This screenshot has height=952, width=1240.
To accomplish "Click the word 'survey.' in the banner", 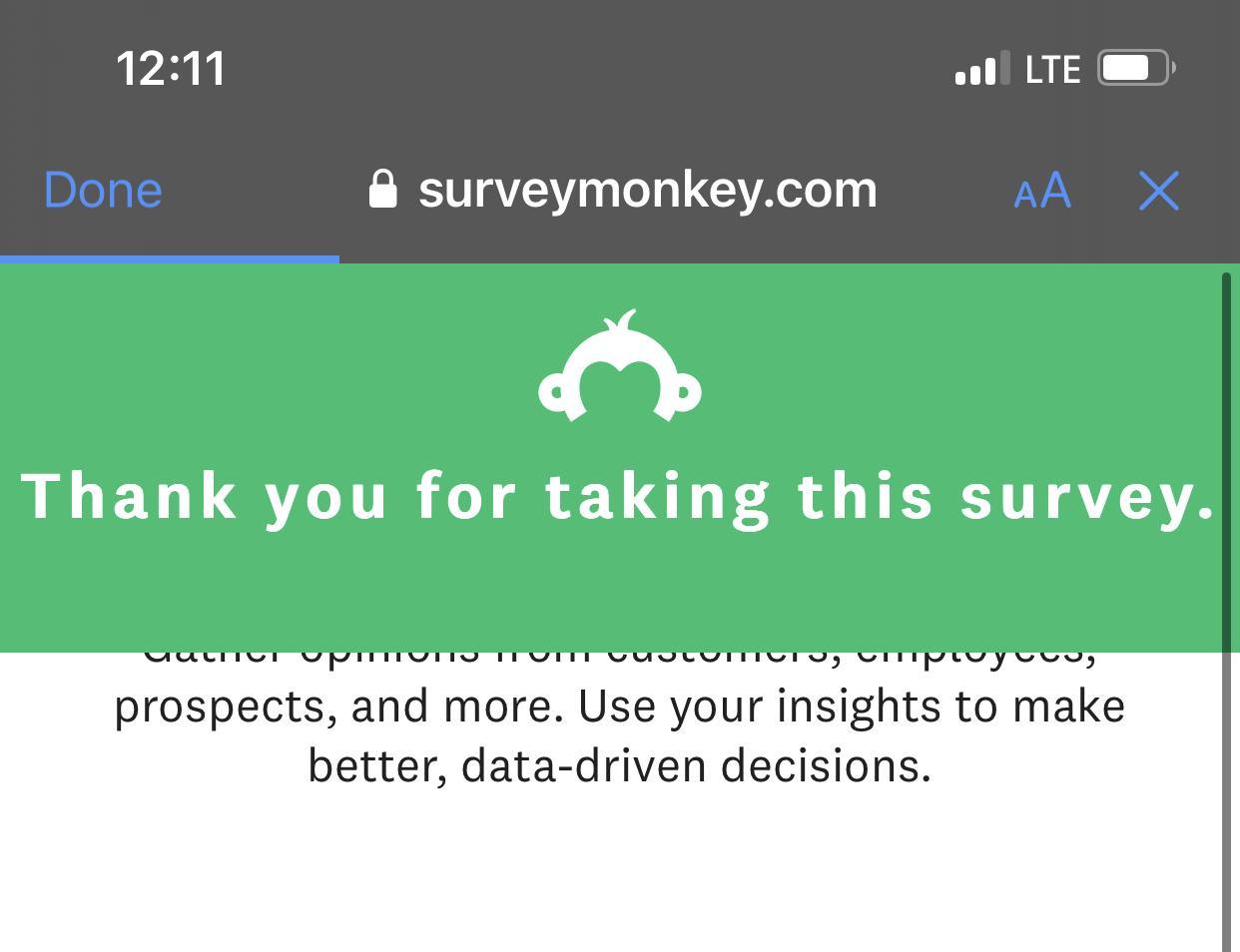I will 1087,496.
